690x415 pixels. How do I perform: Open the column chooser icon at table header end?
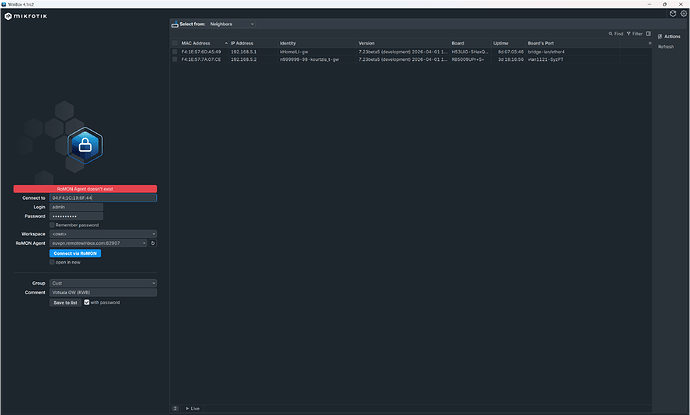click(x=650, y=43)
